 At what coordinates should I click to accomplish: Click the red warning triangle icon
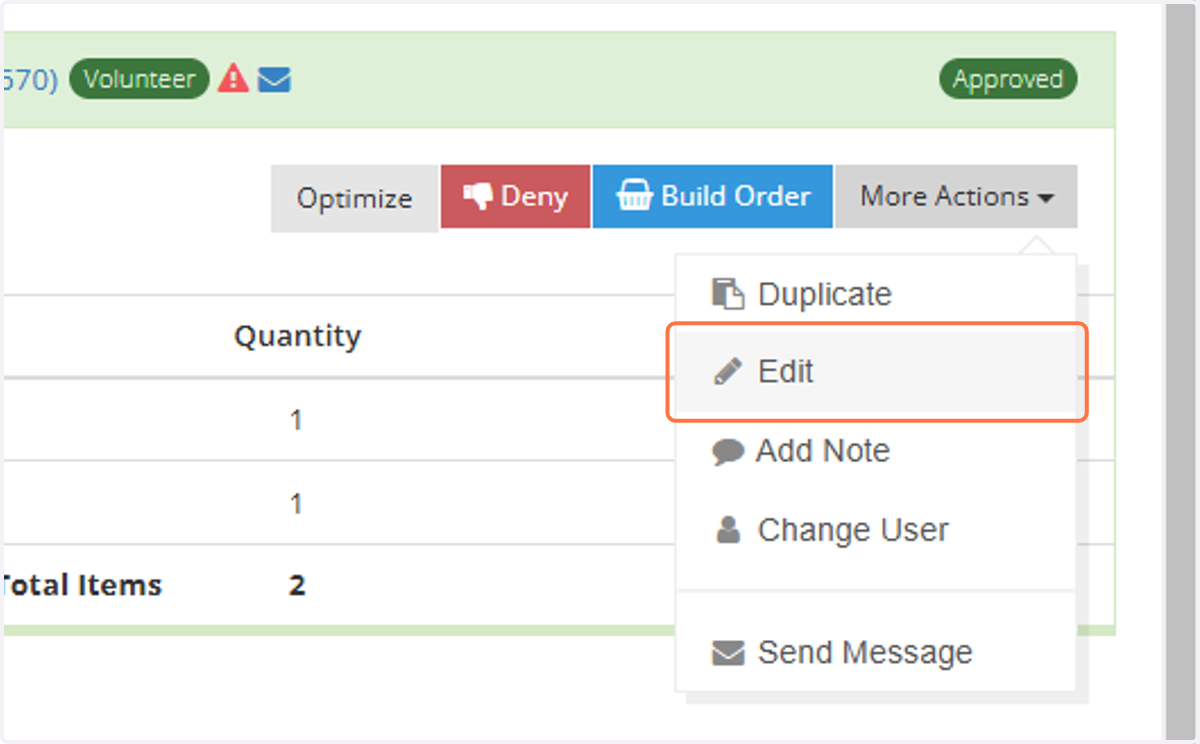233,78
